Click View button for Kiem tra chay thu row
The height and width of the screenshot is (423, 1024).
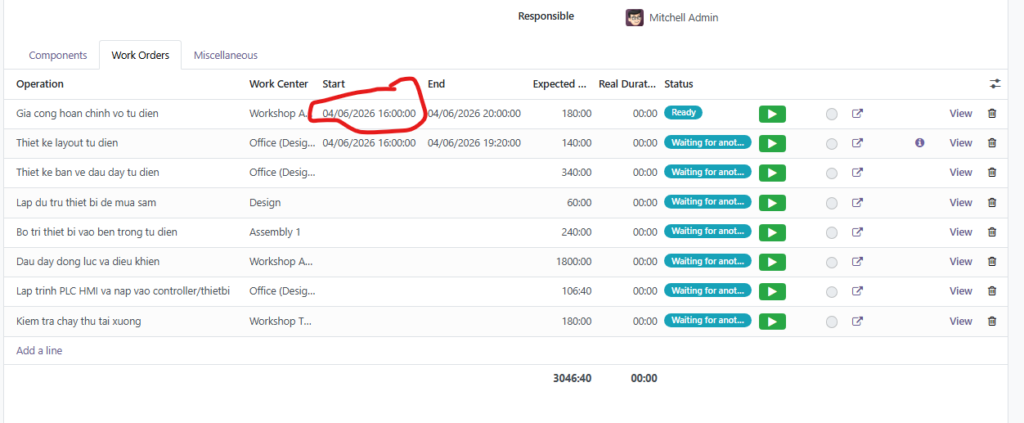(960, 321)
